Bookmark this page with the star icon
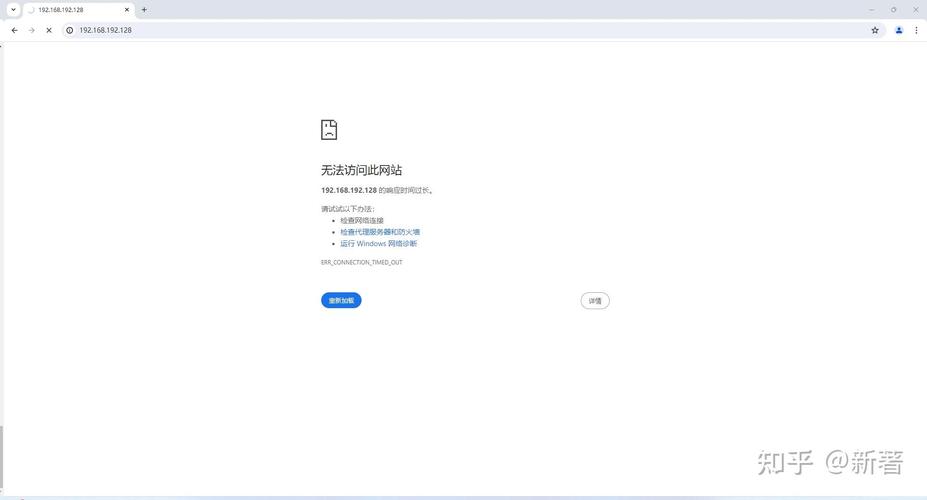The height and width of the screenshot is (500, 927). pyautogui.click(x=875, y=30)
